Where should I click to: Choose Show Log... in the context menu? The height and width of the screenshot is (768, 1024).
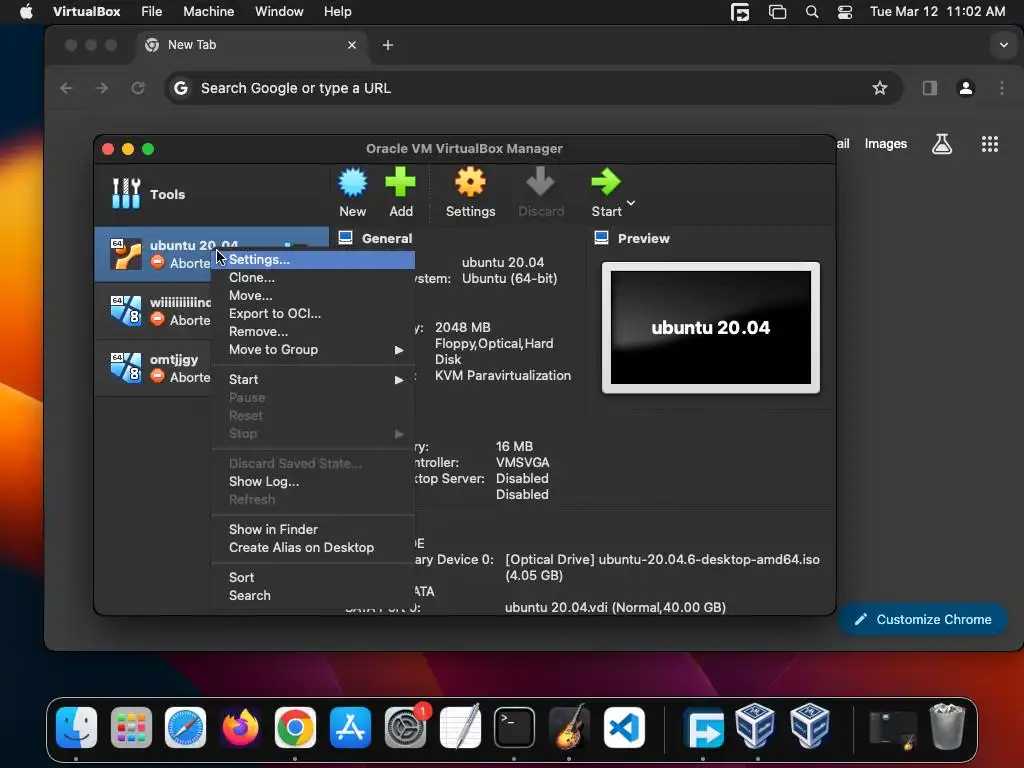(313, 481)
